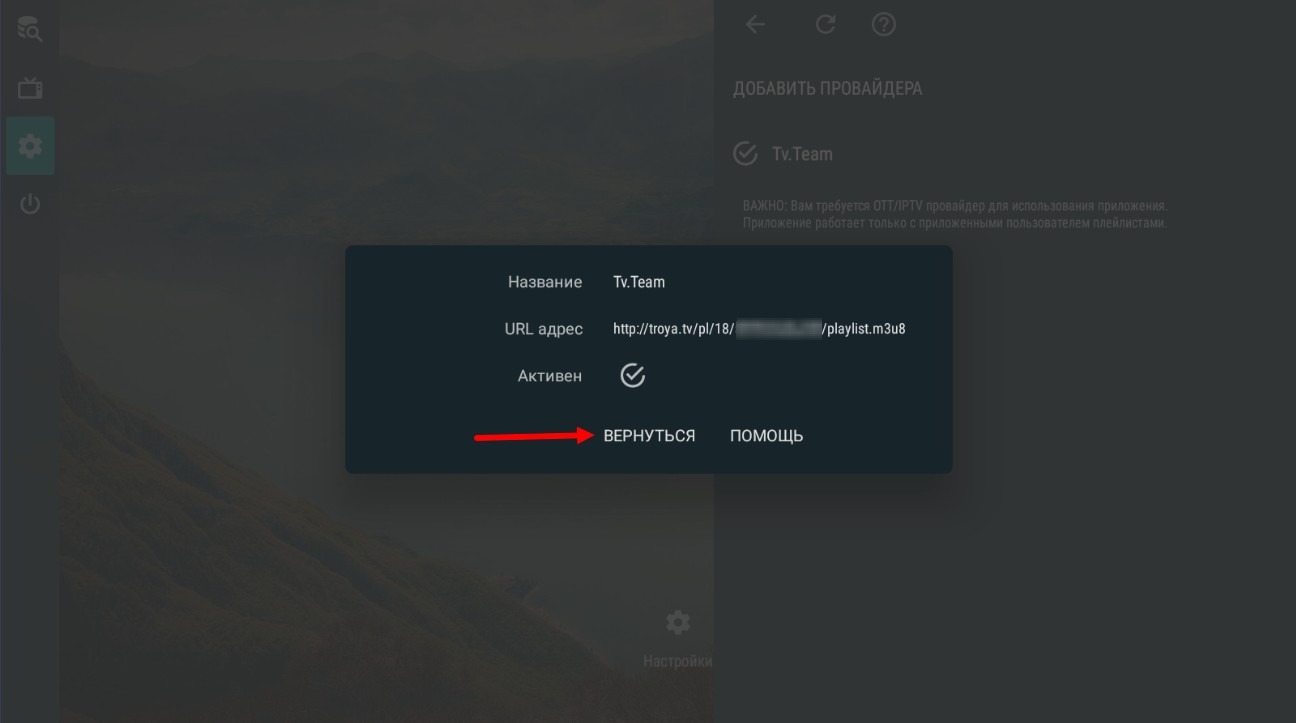Image resolution: width=1296 pixels, height=723 pixels.
Task: Click the Активен label in the dialog
Action: tap(549, 376)
